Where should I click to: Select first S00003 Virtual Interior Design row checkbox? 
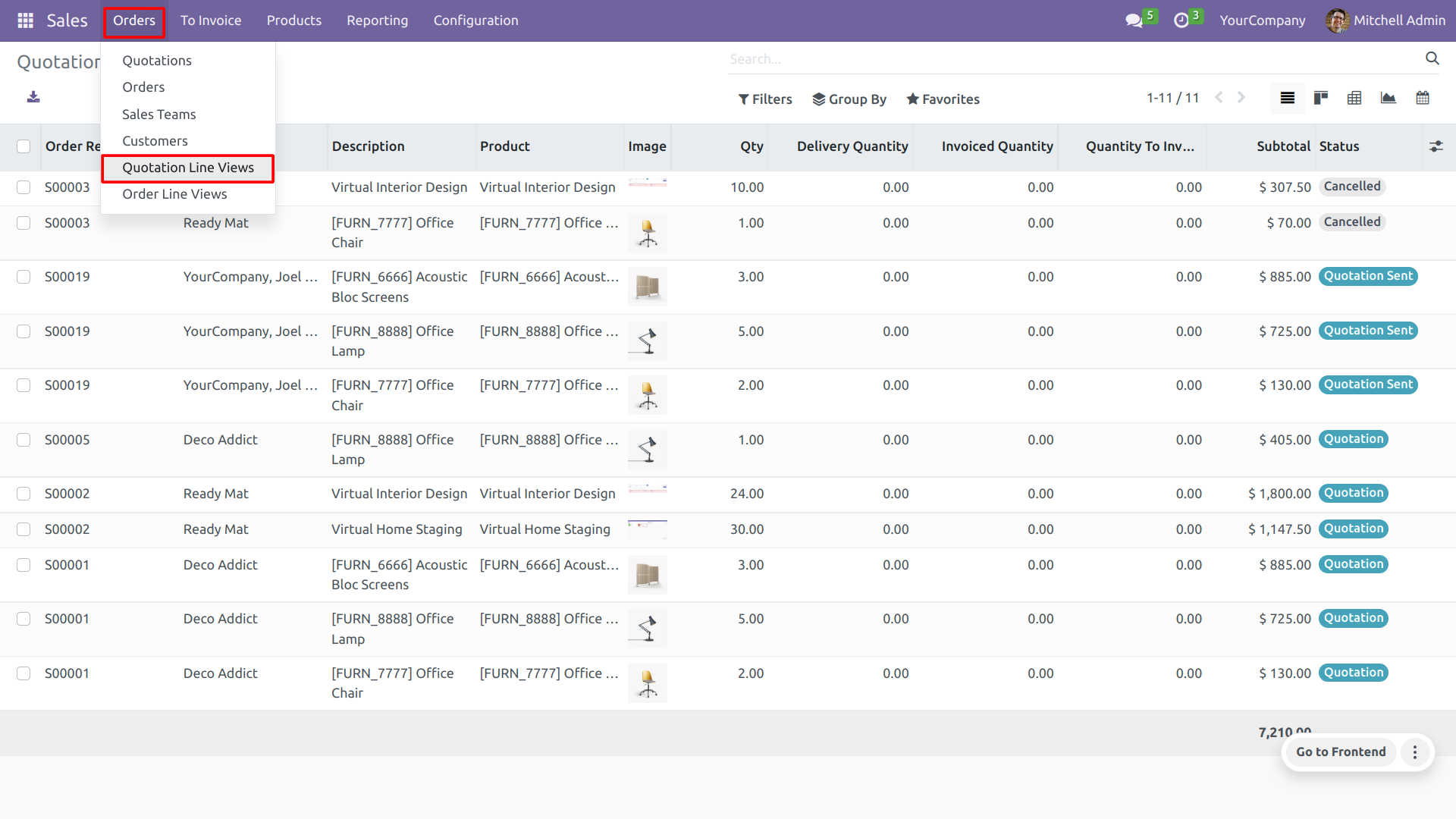[24, 187]
